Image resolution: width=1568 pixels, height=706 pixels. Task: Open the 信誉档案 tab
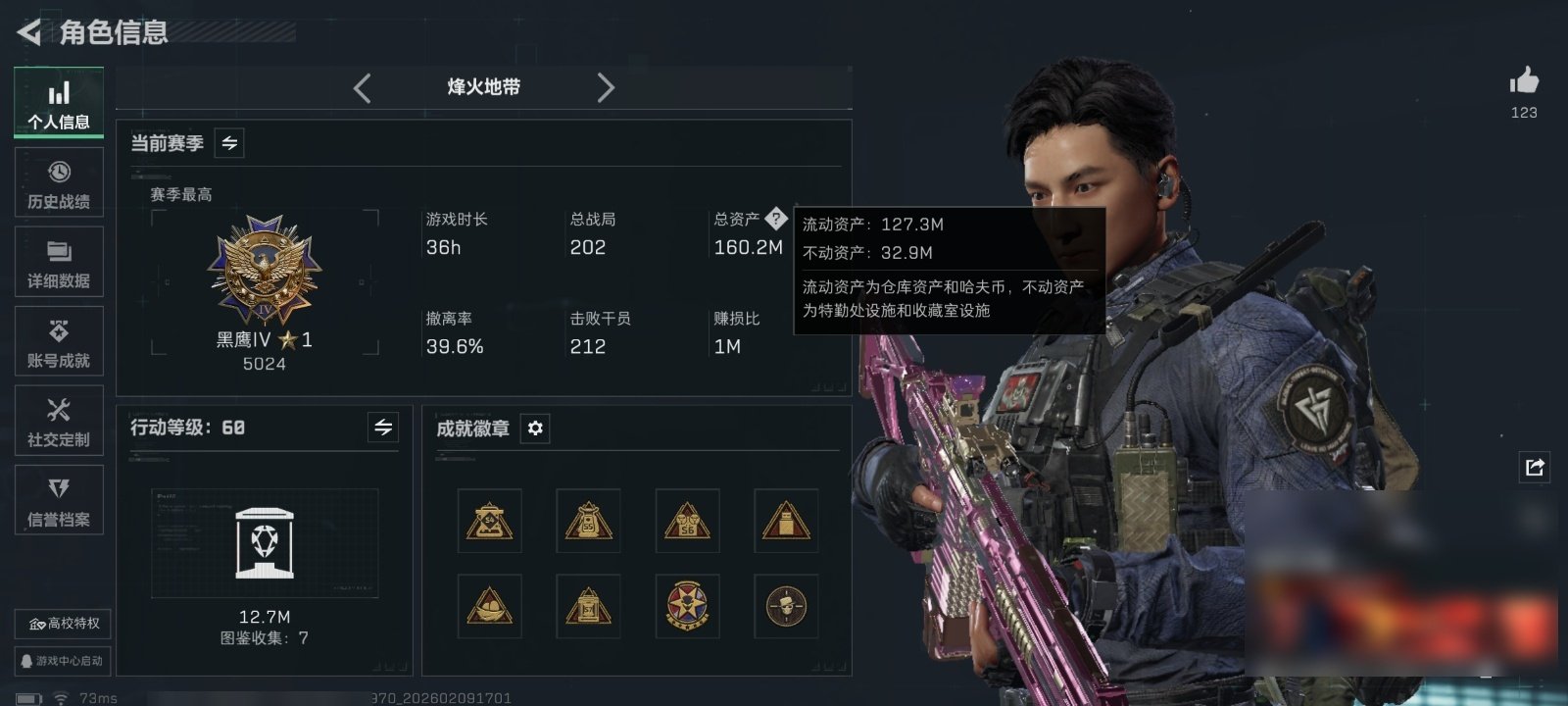tap(59, 501)
